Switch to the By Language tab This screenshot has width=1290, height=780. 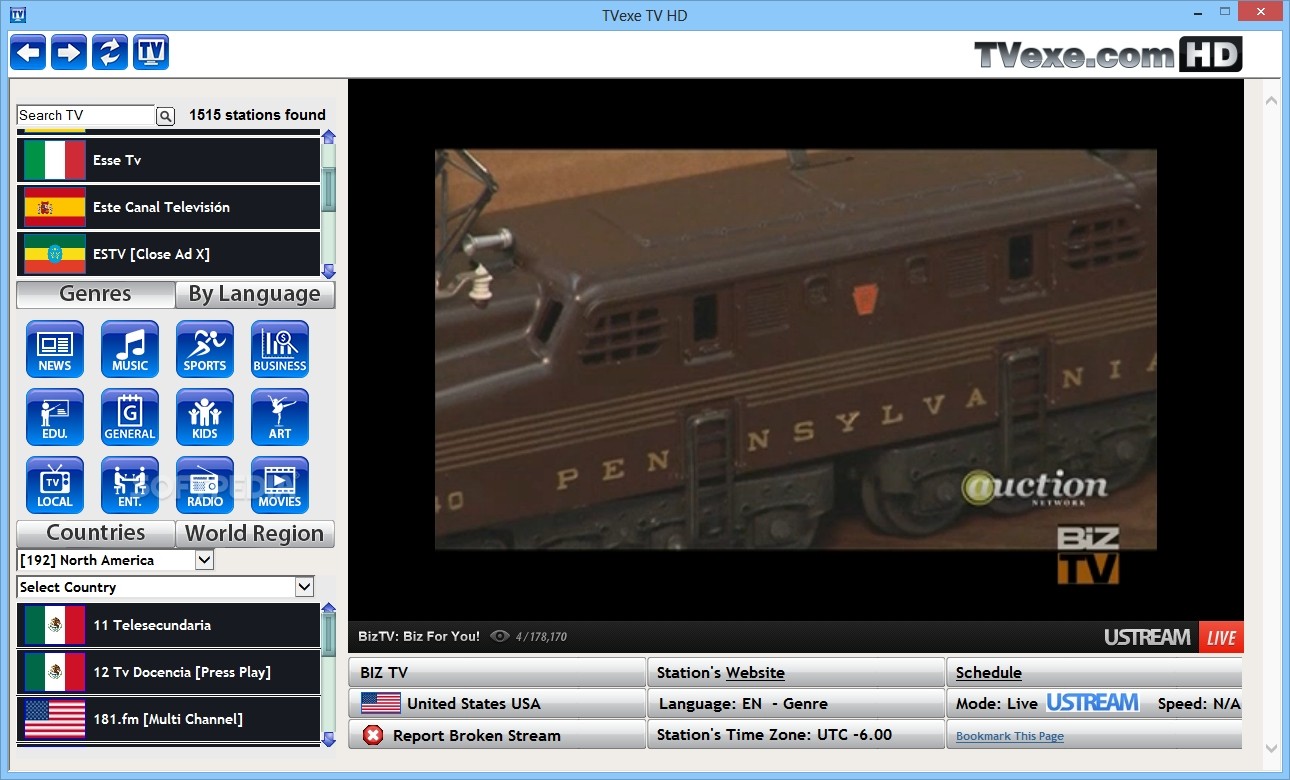pyautogui.click(x=255, y=294)
